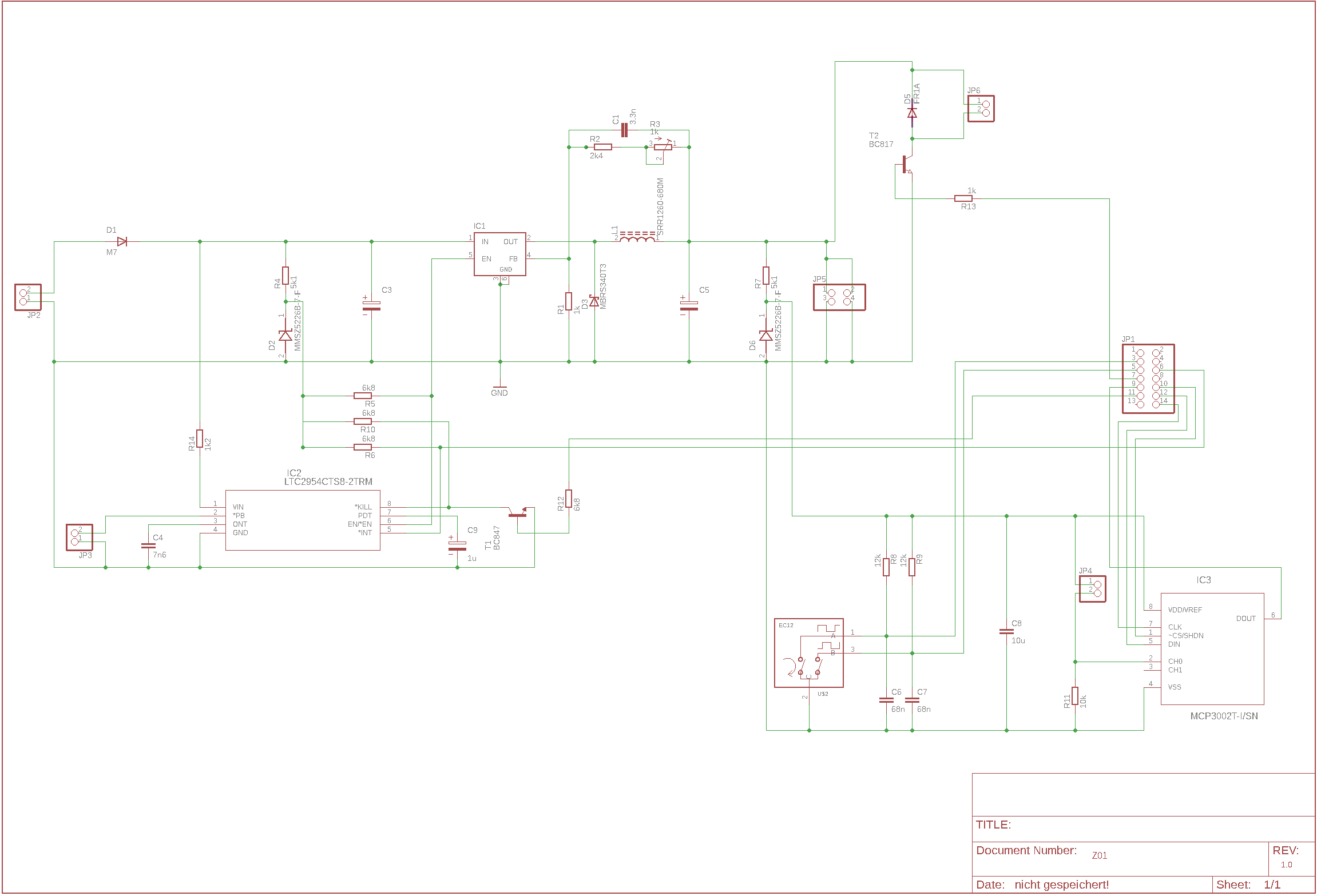Image resolution: width=1317 pixels, height=896 pixels.
Task: Click the Document Number Z01 text
Action: 1099,855
